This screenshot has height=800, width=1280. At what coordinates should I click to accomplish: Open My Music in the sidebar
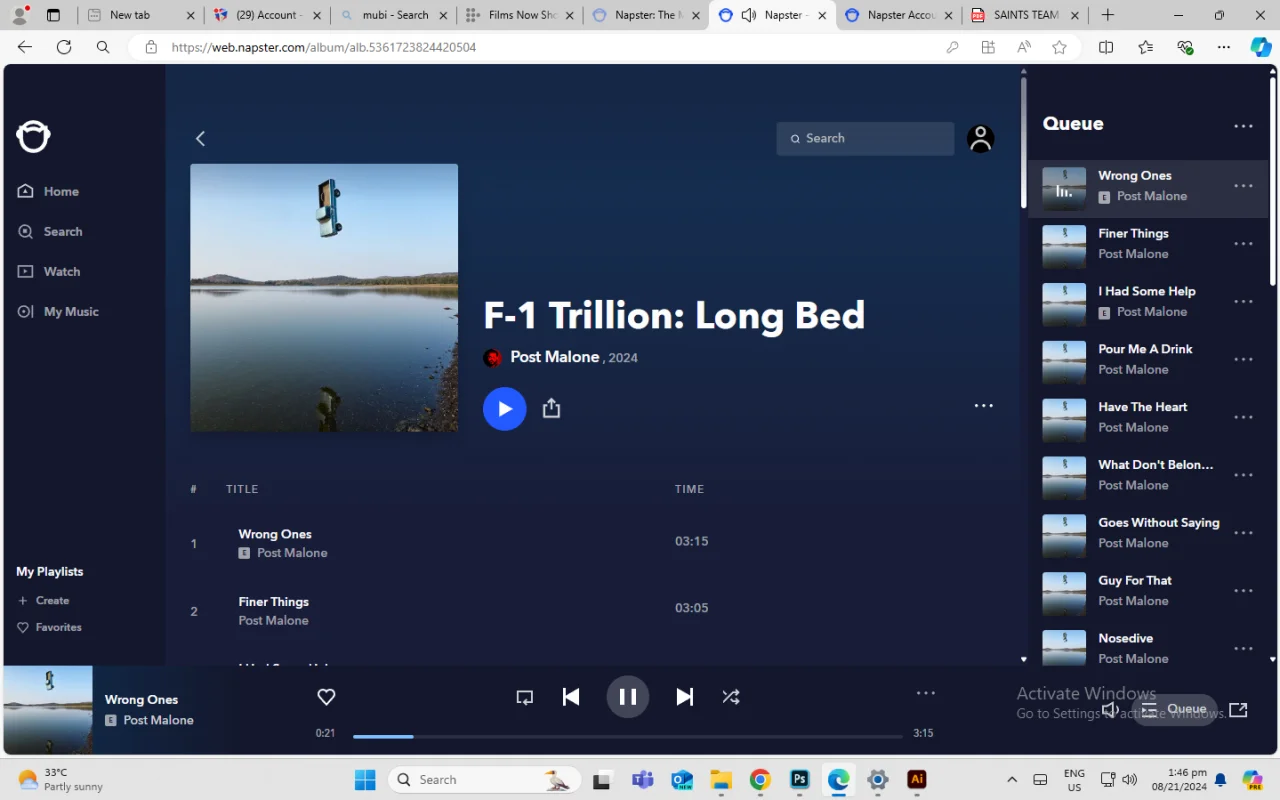point(58,312)
